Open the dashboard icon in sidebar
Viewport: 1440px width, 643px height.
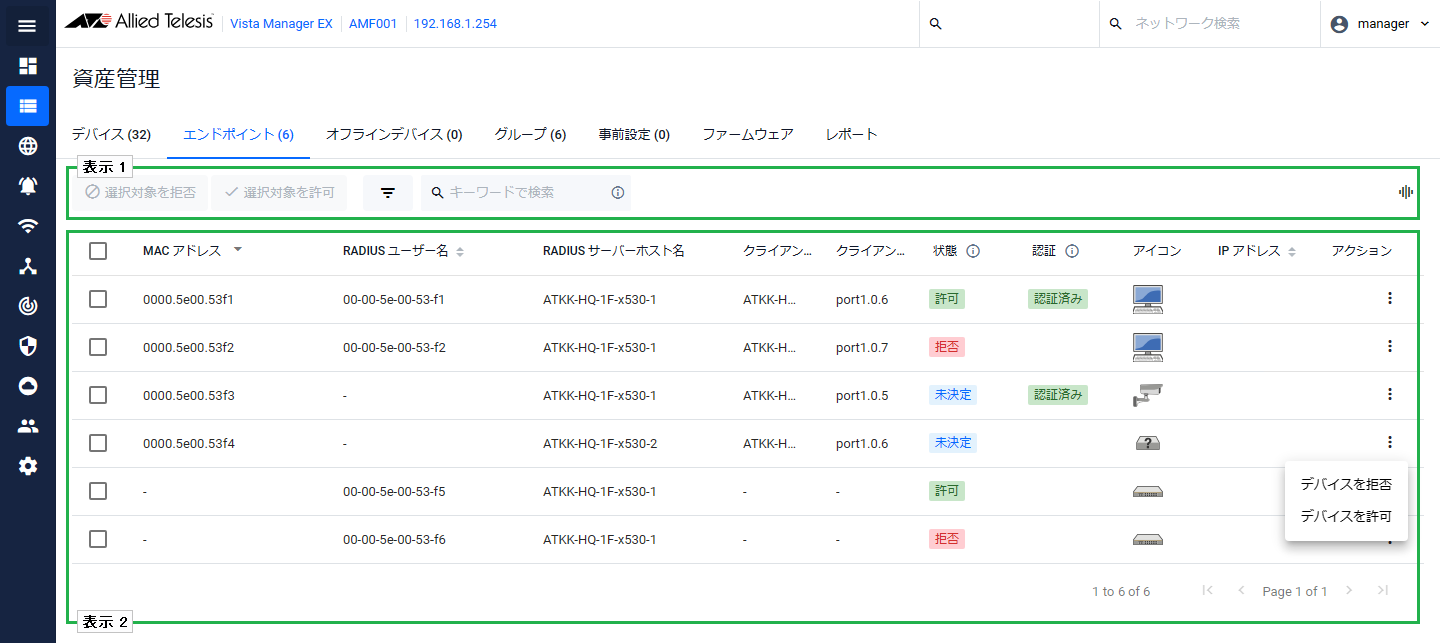pyautogui.click(x=27, y=66)
